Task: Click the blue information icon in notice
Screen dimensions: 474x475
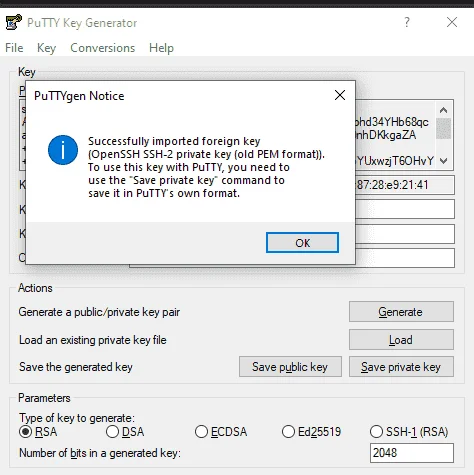Action: (x=63, y=150)
